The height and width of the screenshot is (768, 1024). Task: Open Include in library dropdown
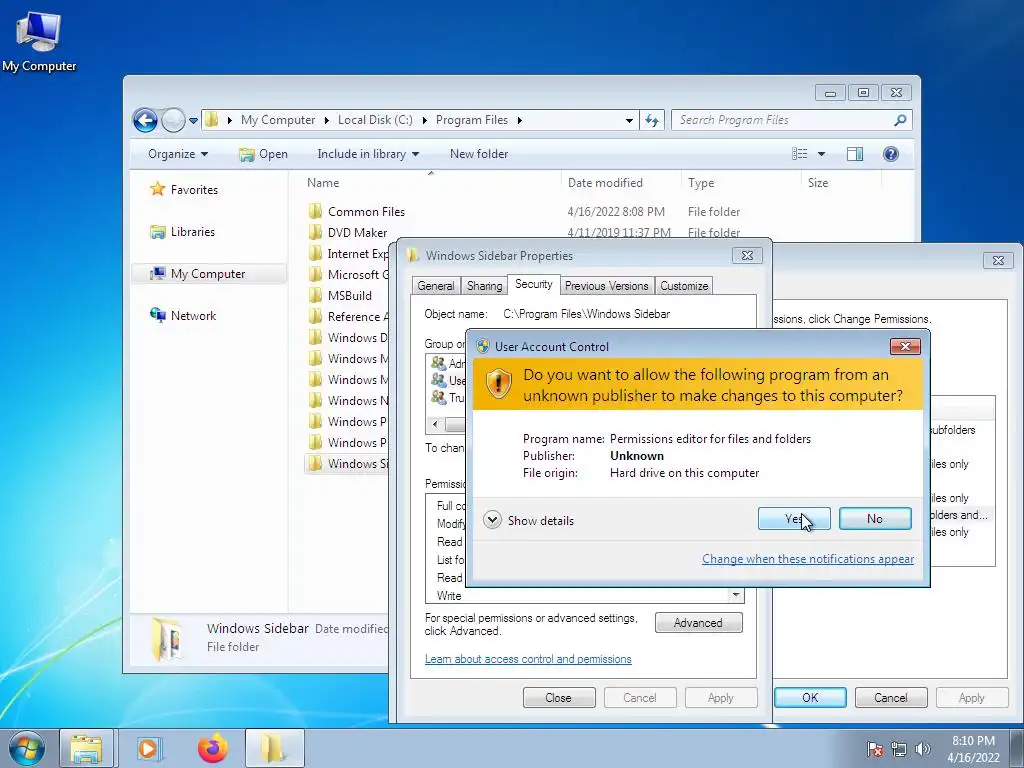tap(368, 154)
